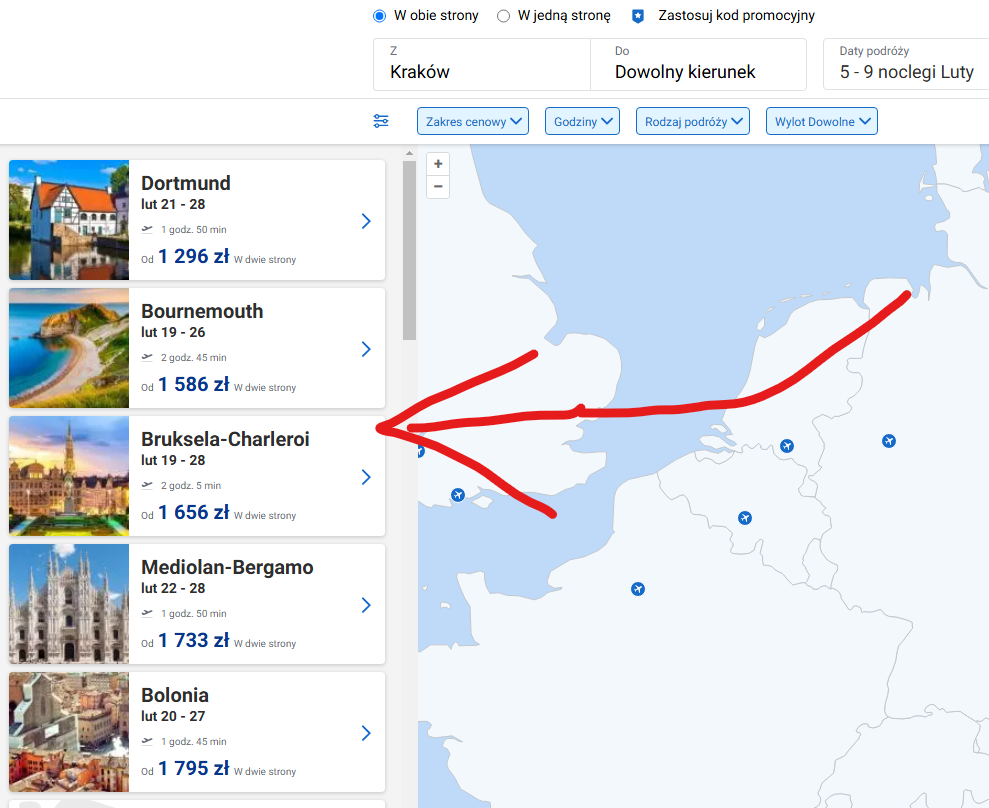
Task: Click the price 1 795 zł
Action: (x=194, y=769)
